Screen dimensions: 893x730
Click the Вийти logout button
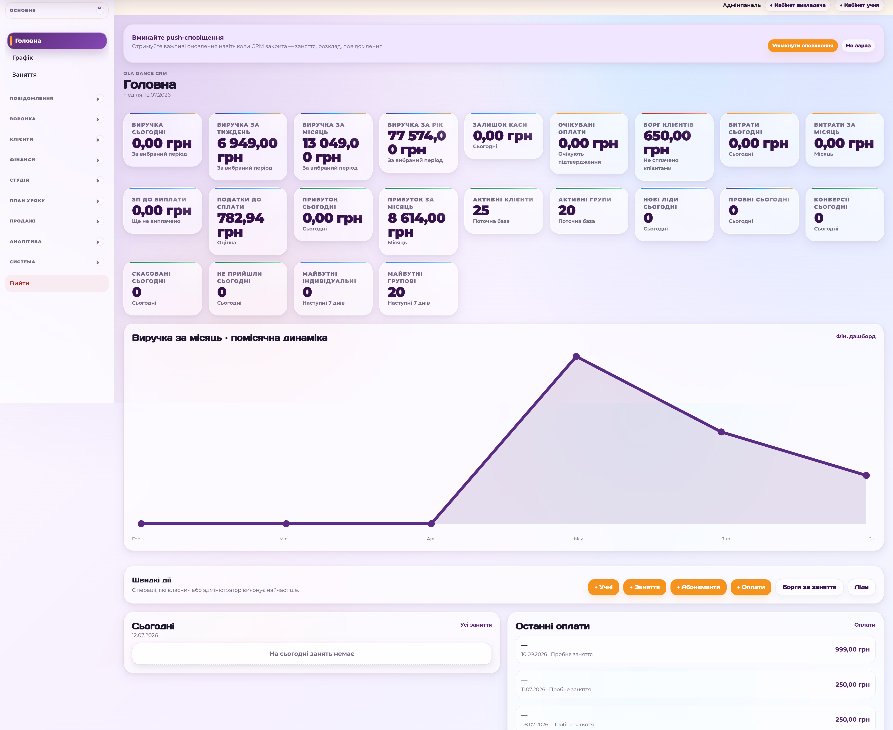pos(57,283)
